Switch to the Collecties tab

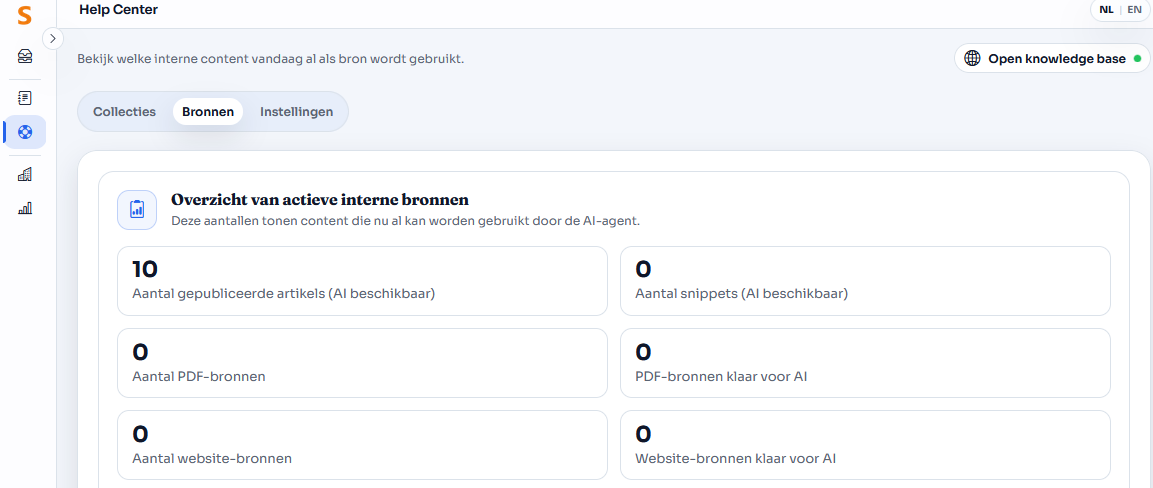pyautogui.click(x=124, y=112)
